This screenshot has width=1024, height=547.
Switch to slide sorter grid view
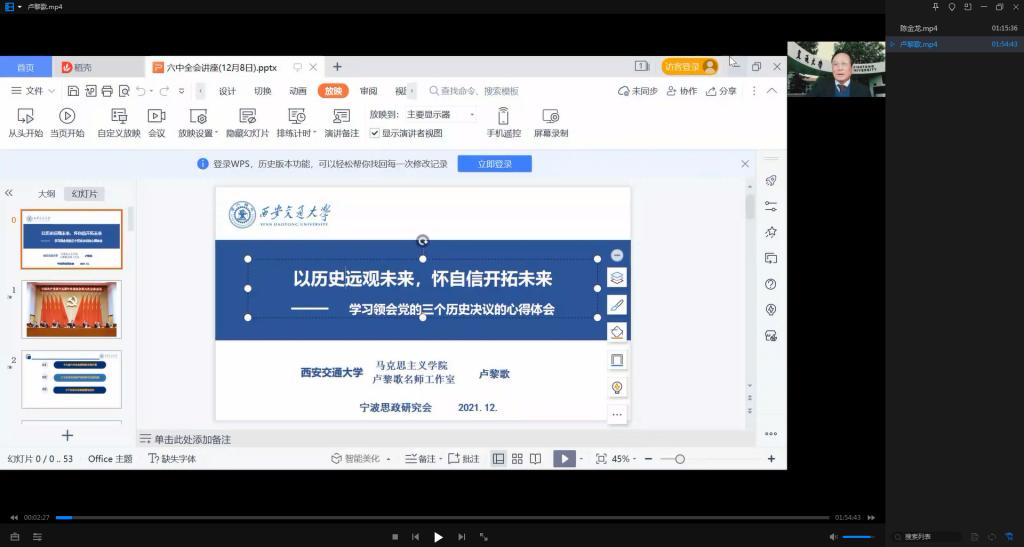517,459
